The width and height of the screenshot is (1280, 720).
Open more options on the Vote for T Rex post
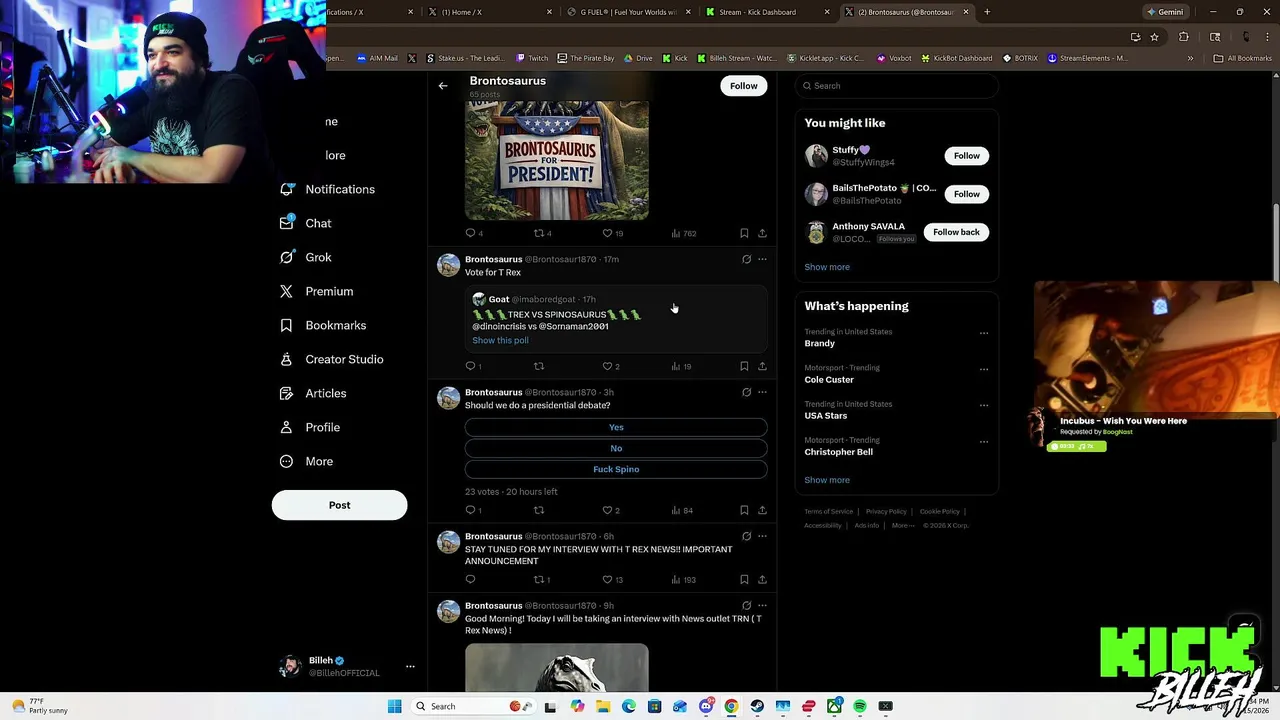762,259
